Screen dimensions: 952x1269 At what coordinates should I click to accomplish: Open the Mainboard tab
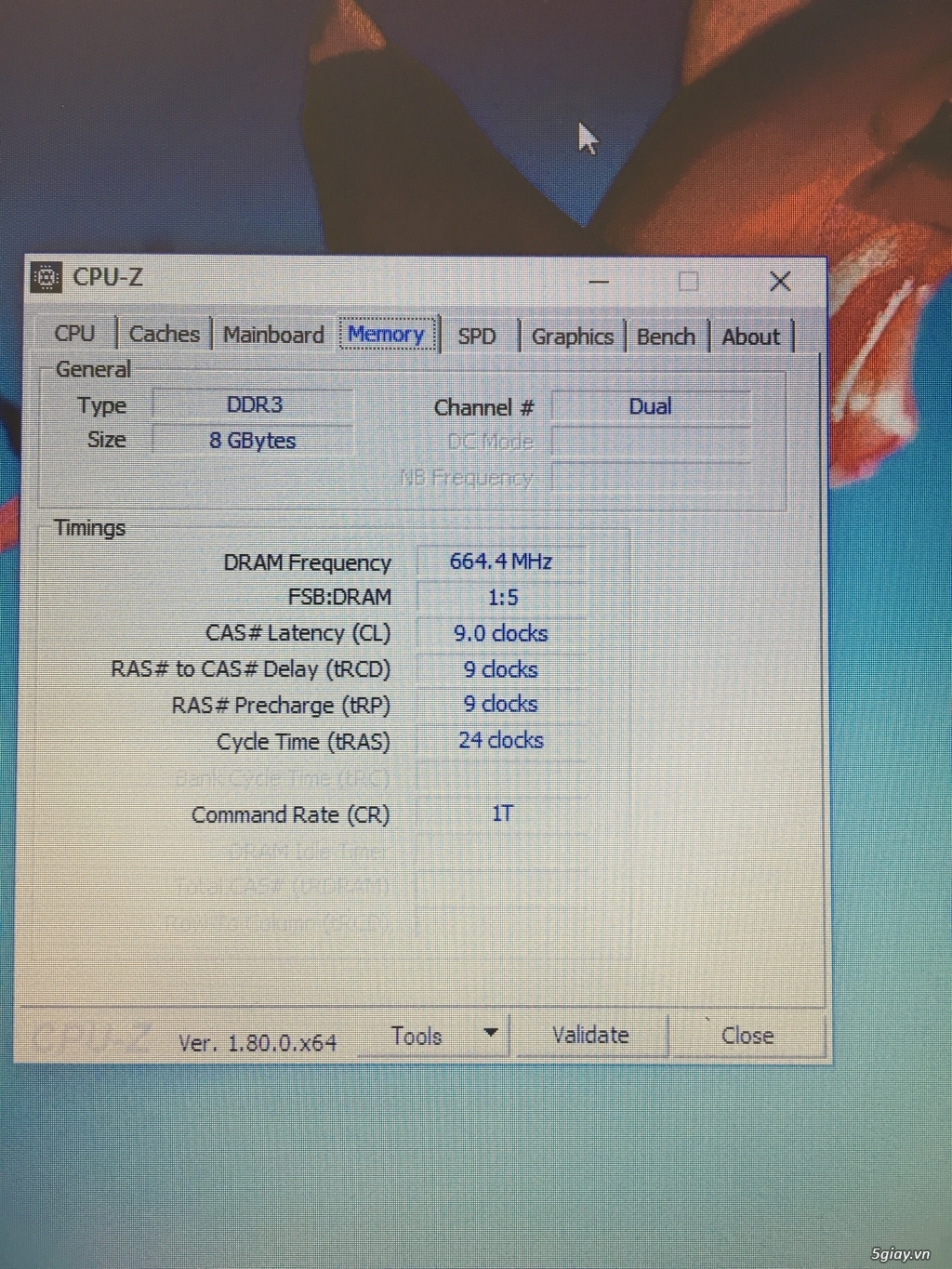coord(273,335)
